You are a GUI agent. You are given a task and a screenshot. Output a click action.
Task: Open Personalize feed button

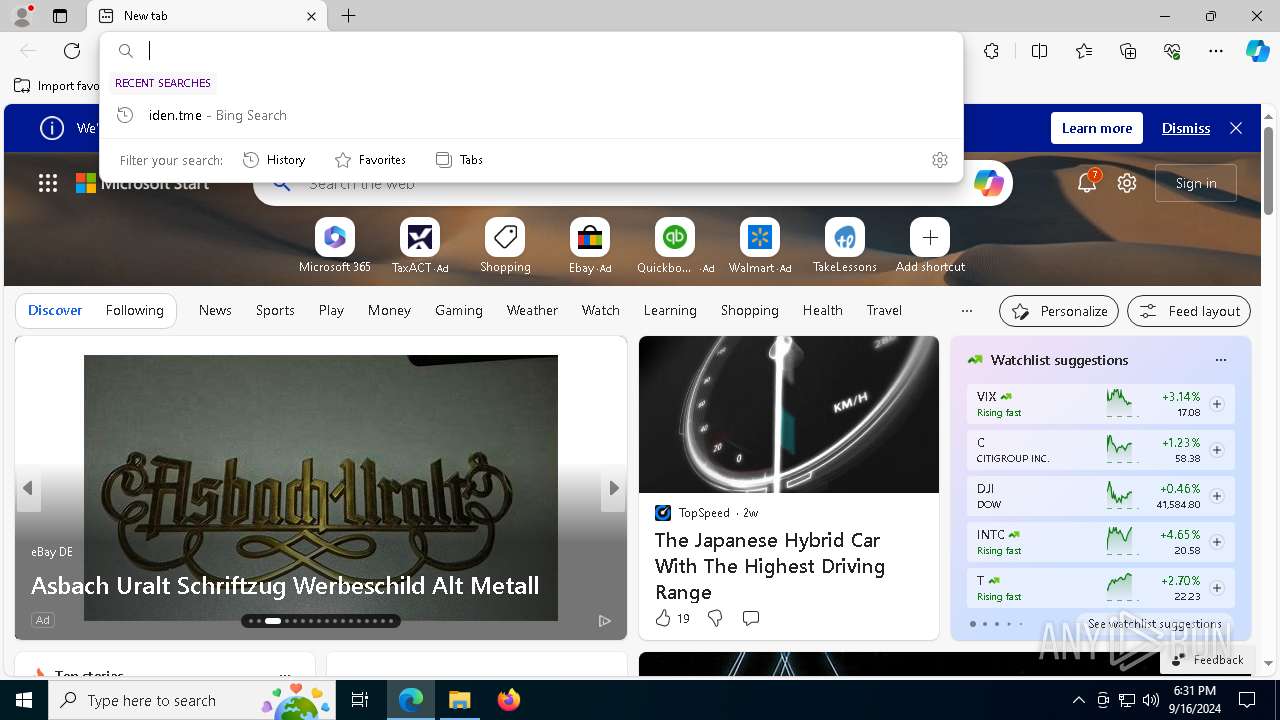coord(1059,311)
